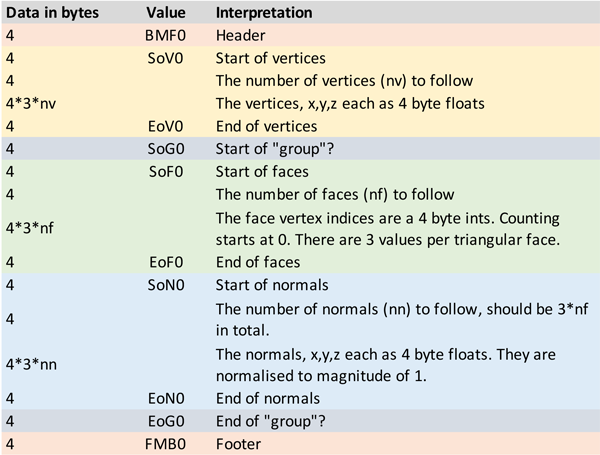This screenshot has width=600, height=455.
Task: Click the normals description mentioning magnitude of 1
Action: (386, 365)
